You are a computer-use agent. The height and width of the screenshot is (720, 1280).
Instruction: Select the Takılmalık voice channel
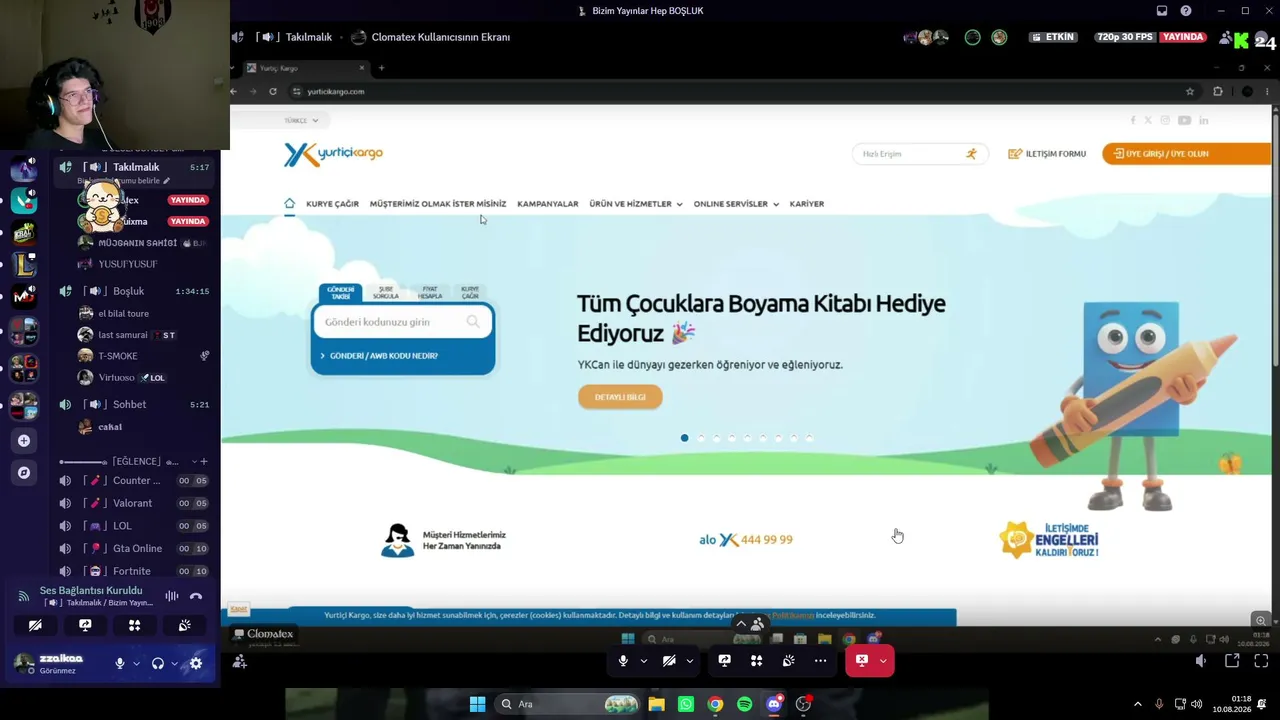tap(134, 167)
